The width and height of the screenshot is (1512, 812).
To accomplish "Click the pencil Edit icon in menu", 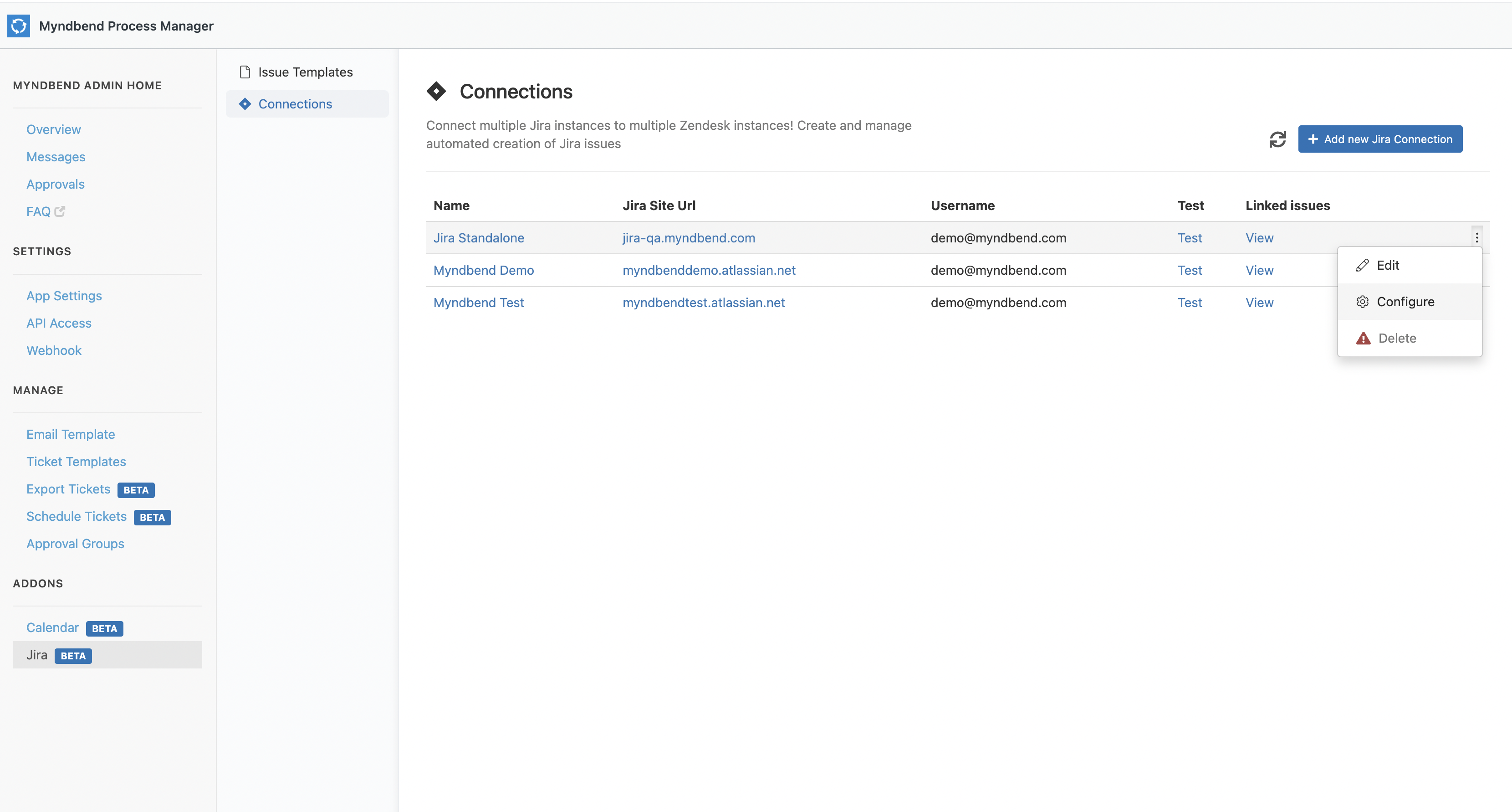I will pos(1362,265).
